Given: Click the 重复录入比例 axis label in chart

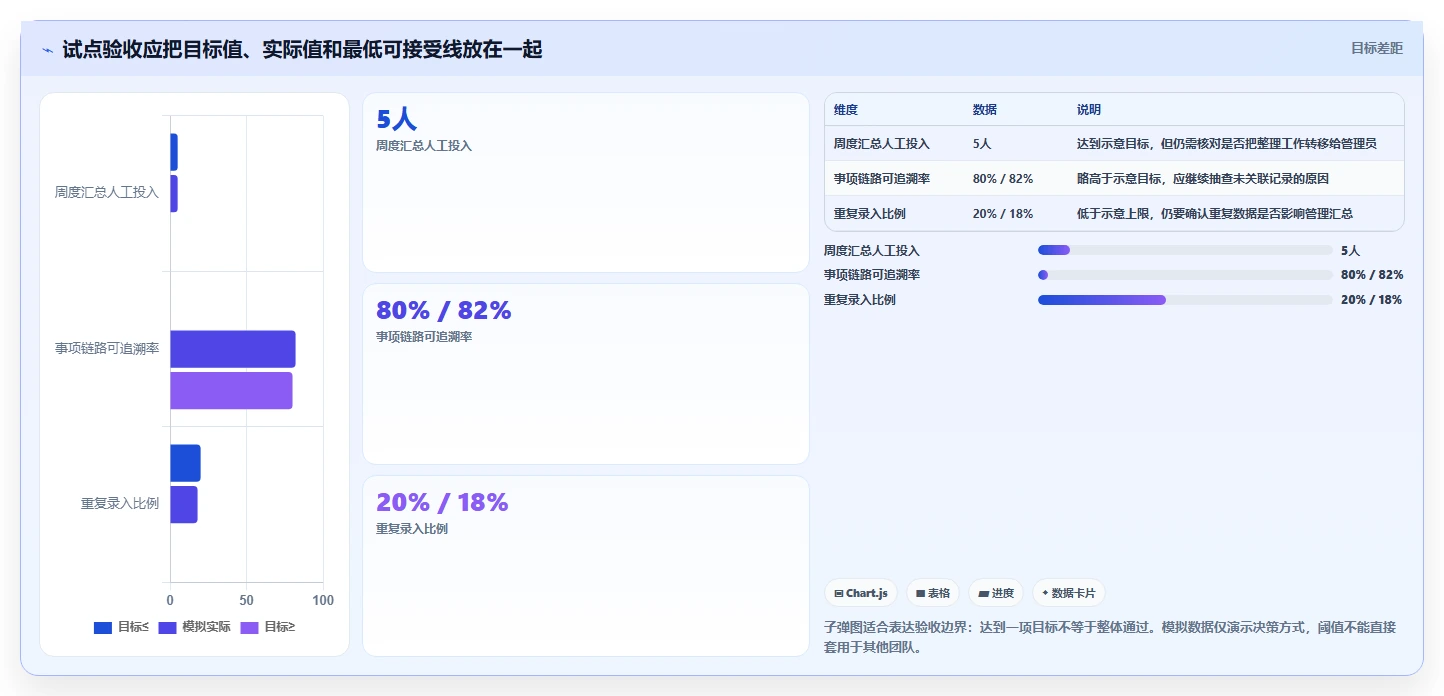Looking at the screenshot, I should pyautogui.click(x=120, y=504).
